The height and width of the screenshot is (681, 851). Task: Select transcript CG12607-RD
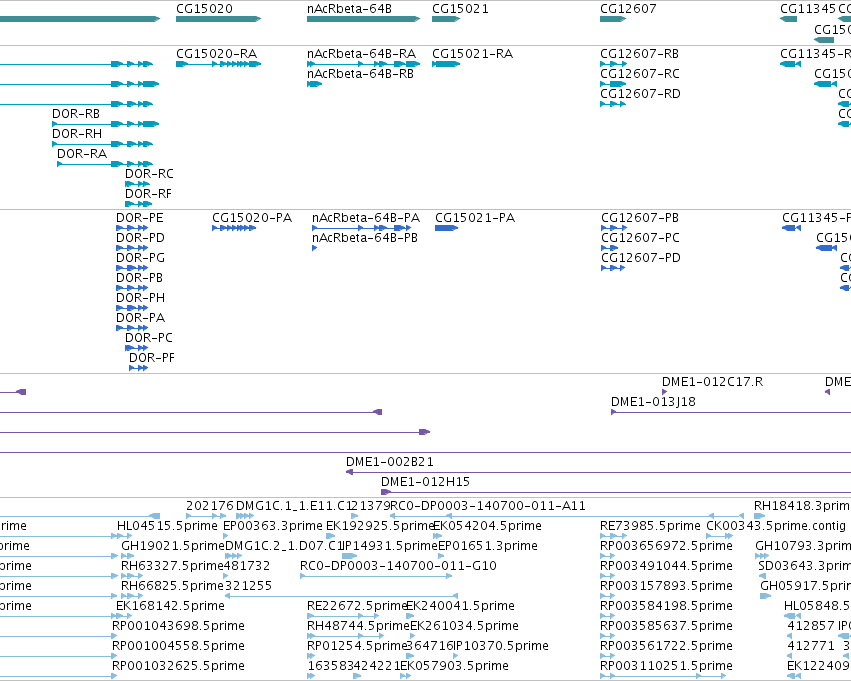point(613,104)
